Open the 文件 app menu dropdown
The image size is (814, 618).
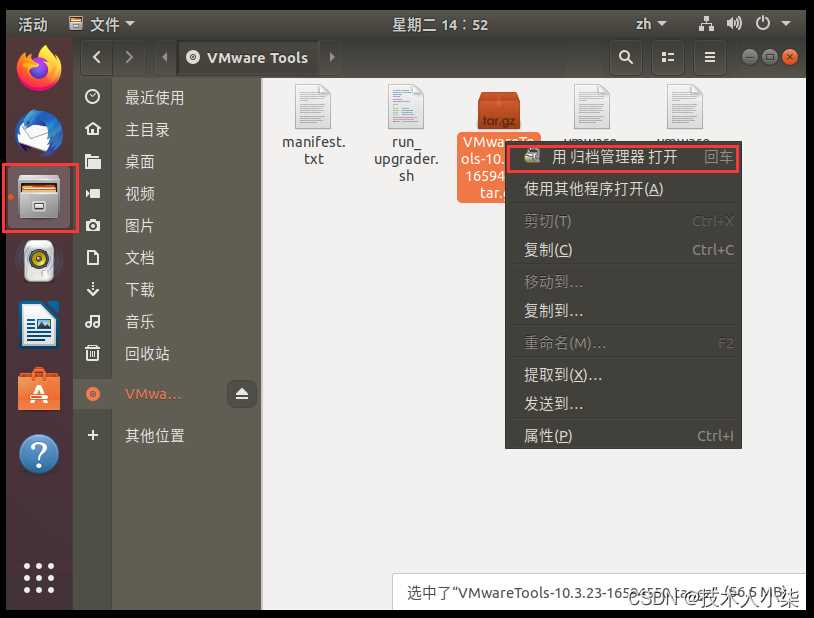coord(101,24)
